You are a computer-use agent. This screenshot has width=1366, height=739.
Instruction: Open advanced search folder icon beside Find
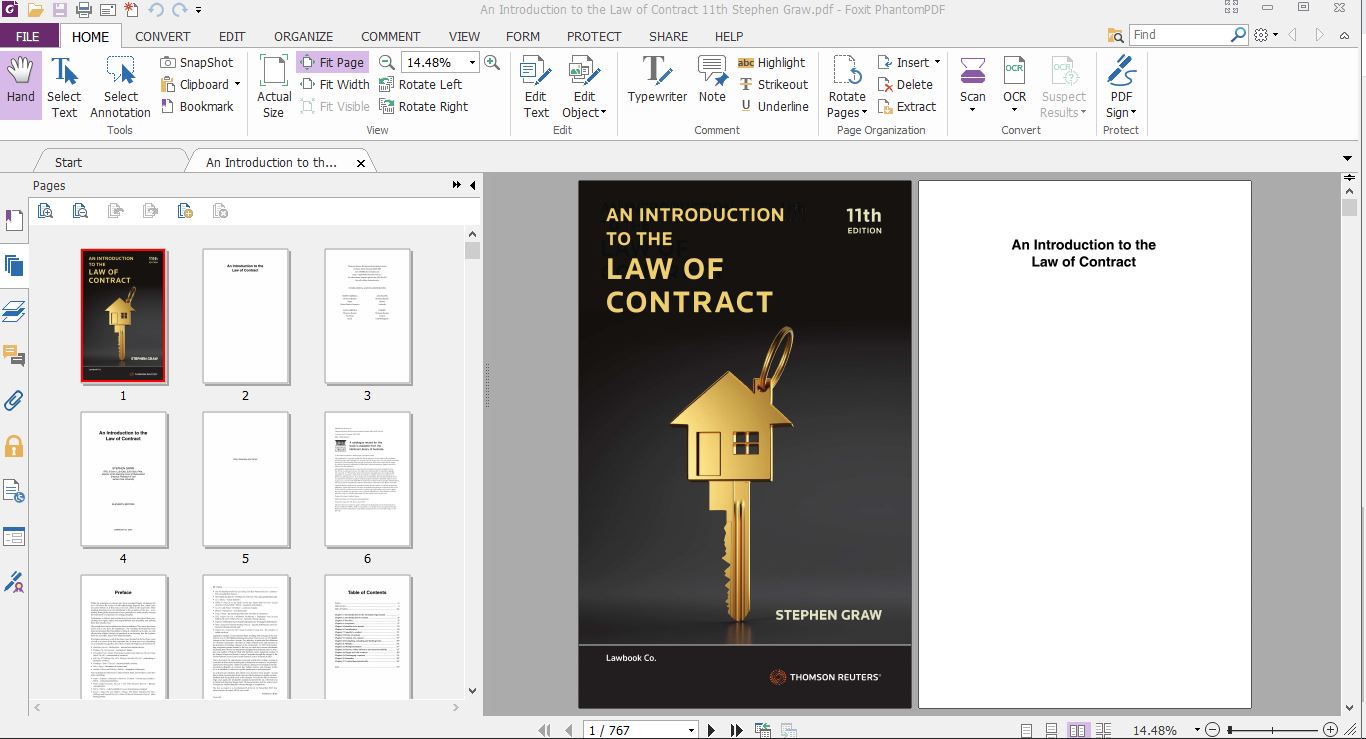1116,35
